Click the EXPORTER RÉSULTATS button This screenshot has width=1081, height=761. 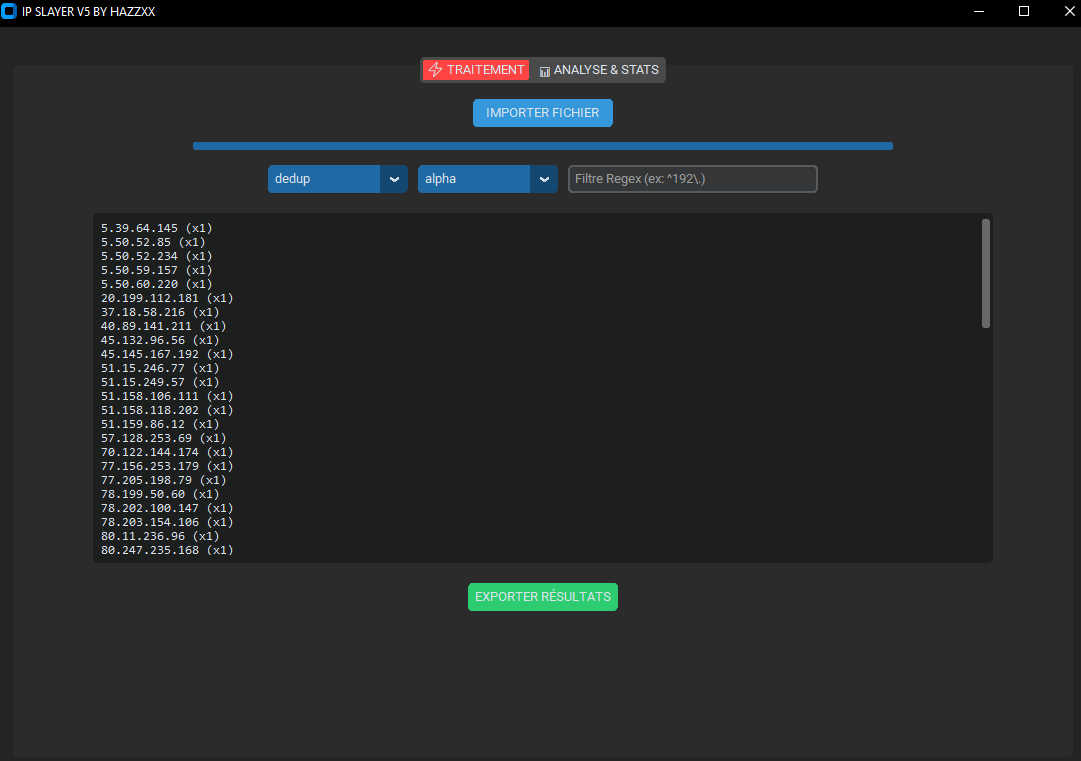[543, 597]
